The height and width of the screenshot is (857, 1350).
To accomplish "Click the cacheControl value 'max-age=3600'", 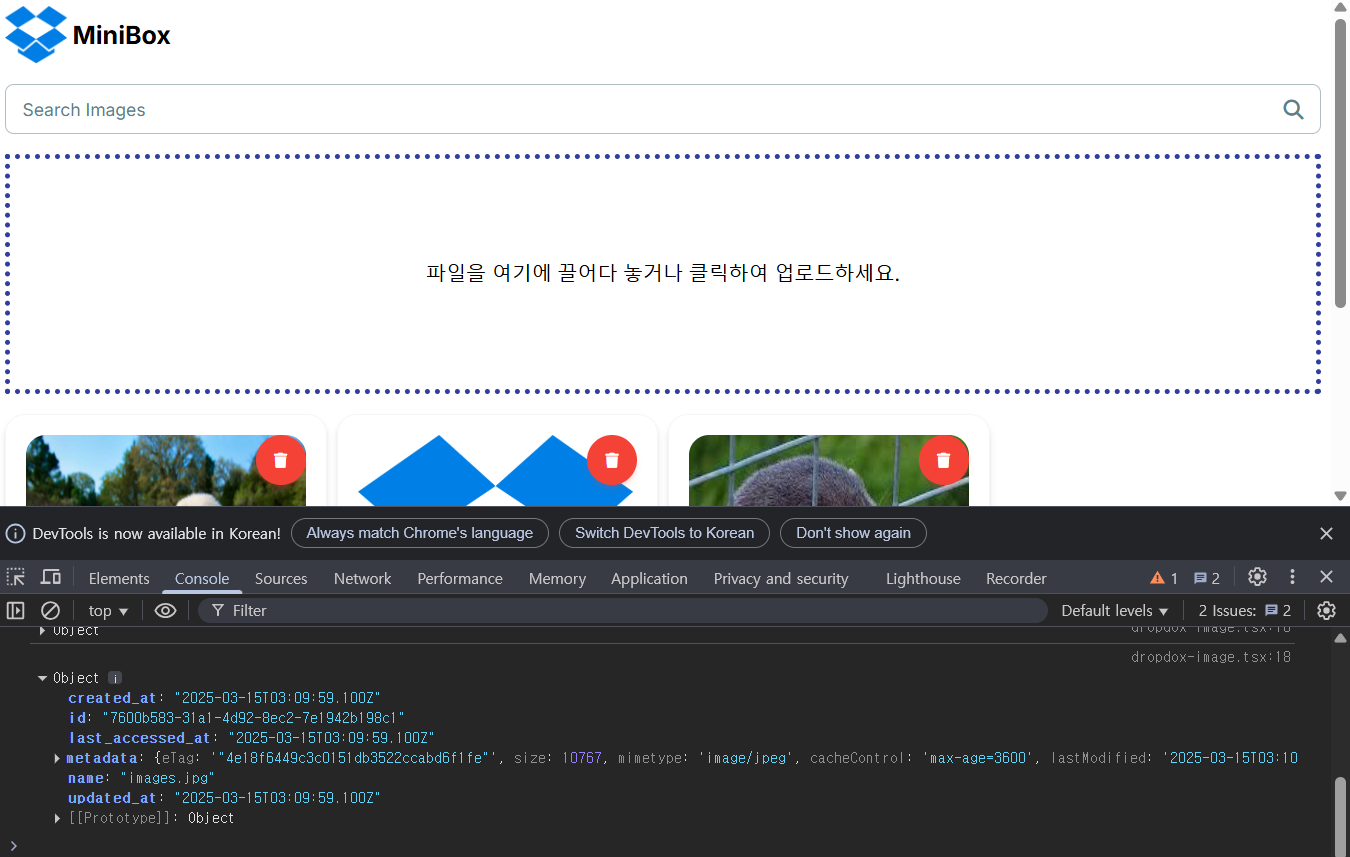I will click(975, 758).
